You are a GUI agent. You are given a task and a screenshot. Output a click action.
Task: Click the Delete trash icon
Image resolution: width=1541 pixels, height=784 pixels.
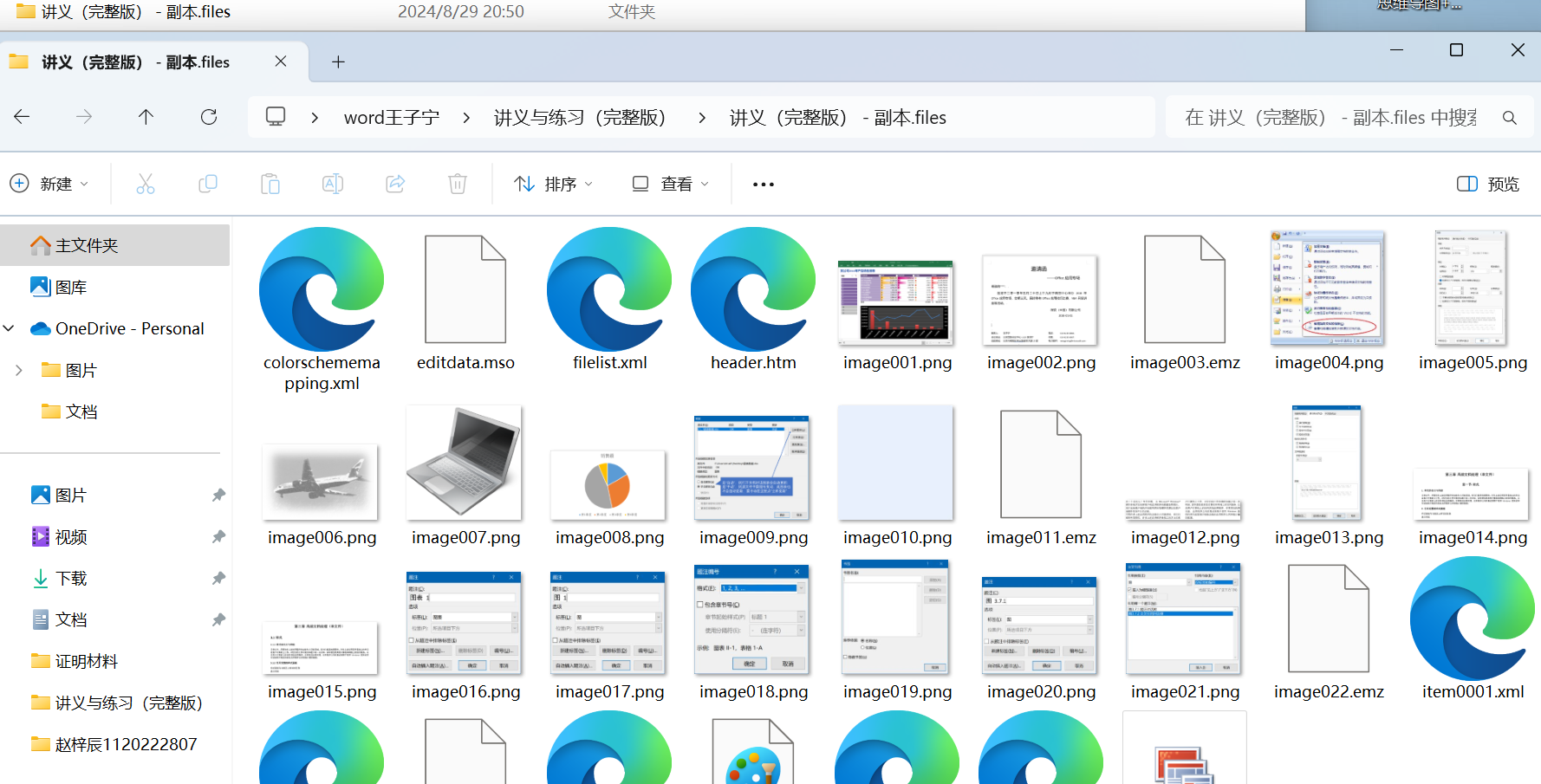[x=458, y=184]
